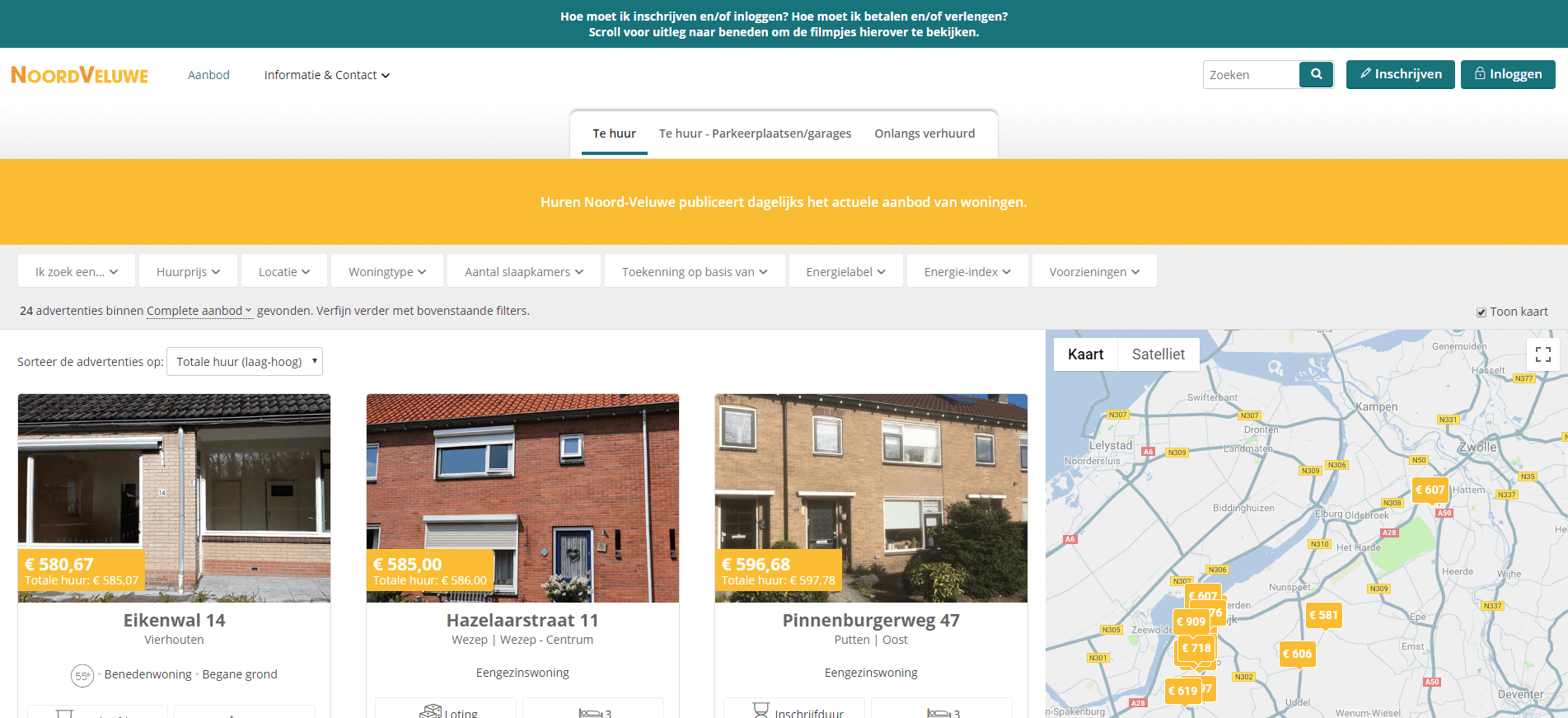
Task: Click the € 580,67 price label
Action: (x=59, y=565)
